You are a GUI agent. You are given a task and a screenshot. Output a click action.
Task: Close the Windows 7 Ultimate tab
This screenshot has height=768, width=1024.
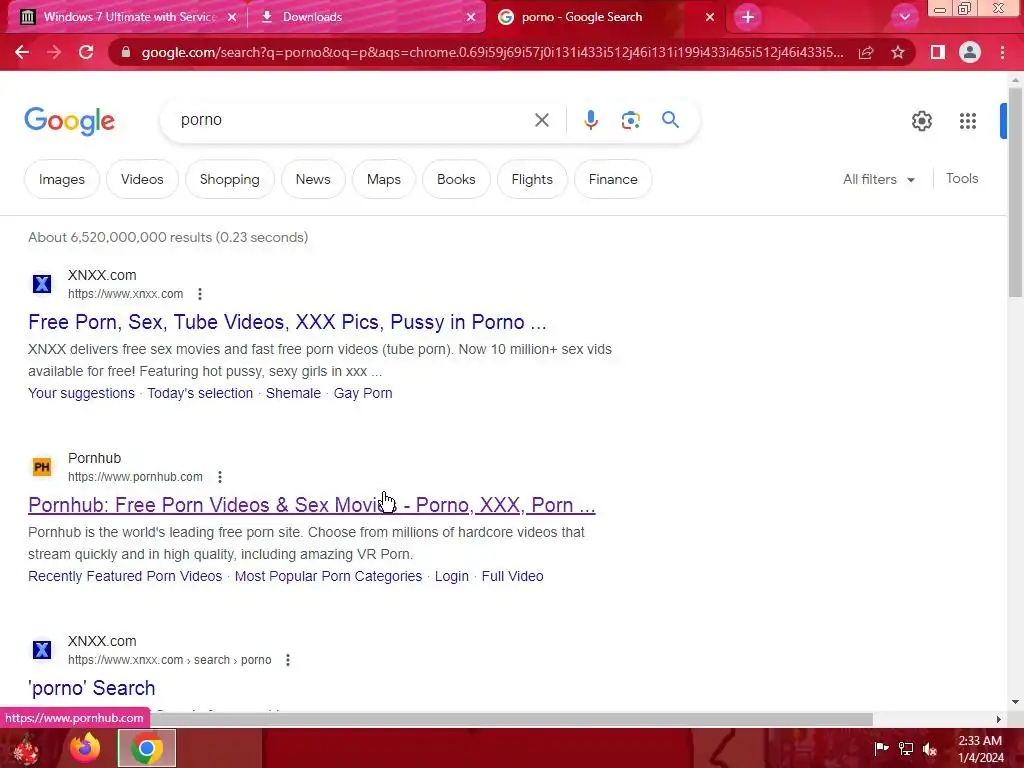[232, 17]
